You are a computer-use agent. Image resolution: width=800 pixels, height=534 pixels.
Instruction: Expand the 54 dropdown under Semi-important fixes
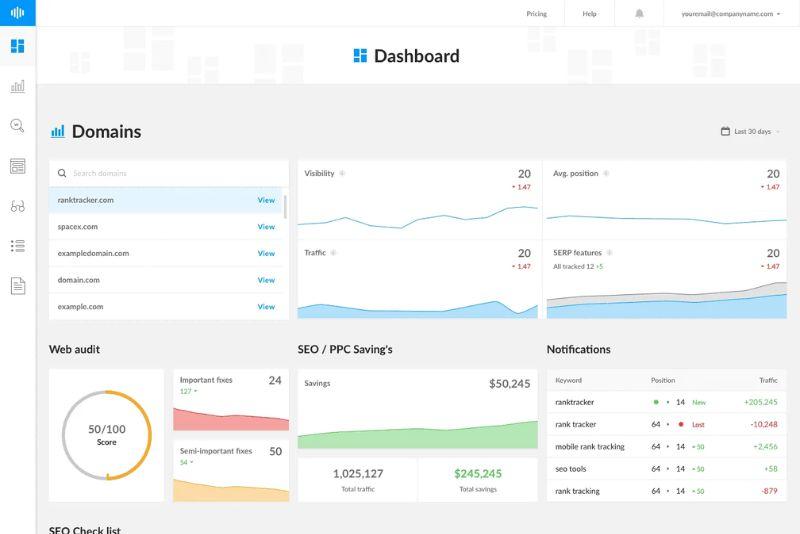coord(186,462)
